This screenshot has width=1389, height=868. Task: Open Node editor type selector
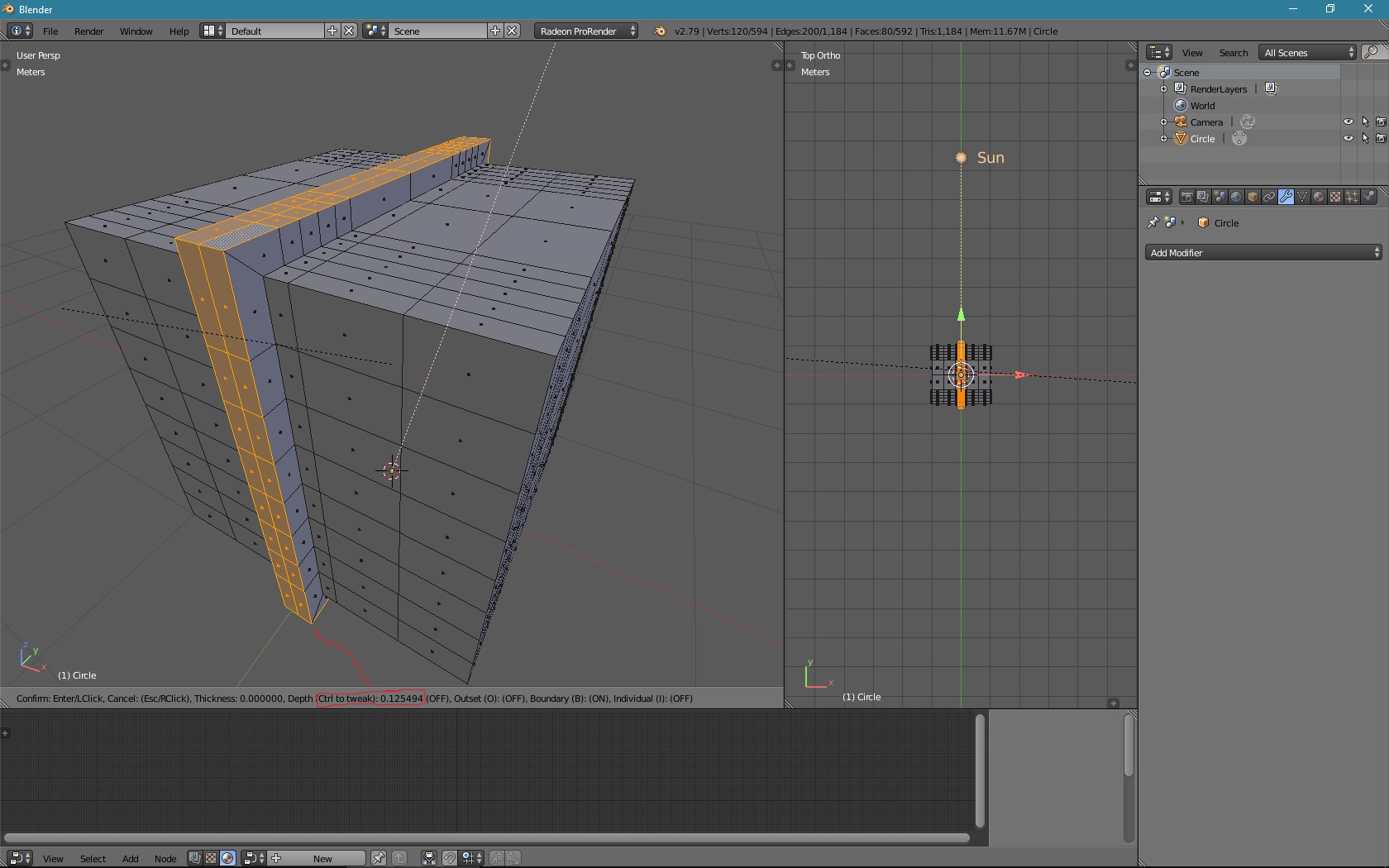[x=20, y=858]
